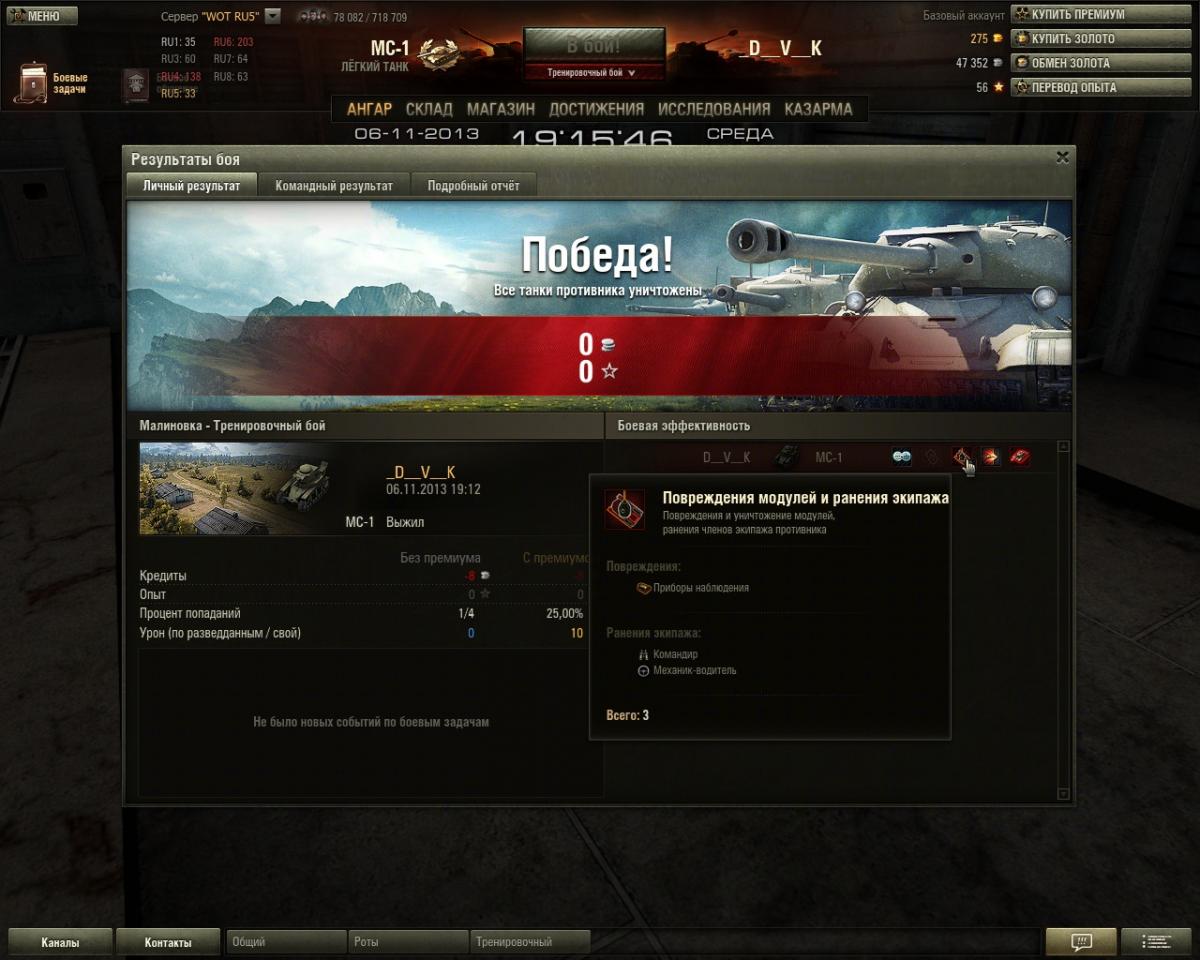Open the Меню button
This screenshot has height=960, width=1200.
(40, 16)
